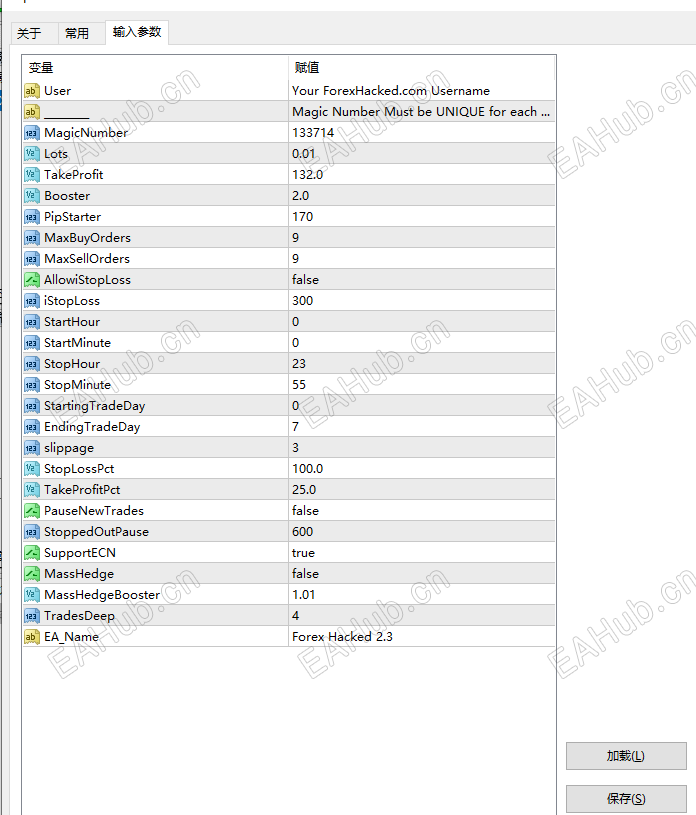
Task: Click the MaxBuyOrders variable name
Action: coord(87,238)
